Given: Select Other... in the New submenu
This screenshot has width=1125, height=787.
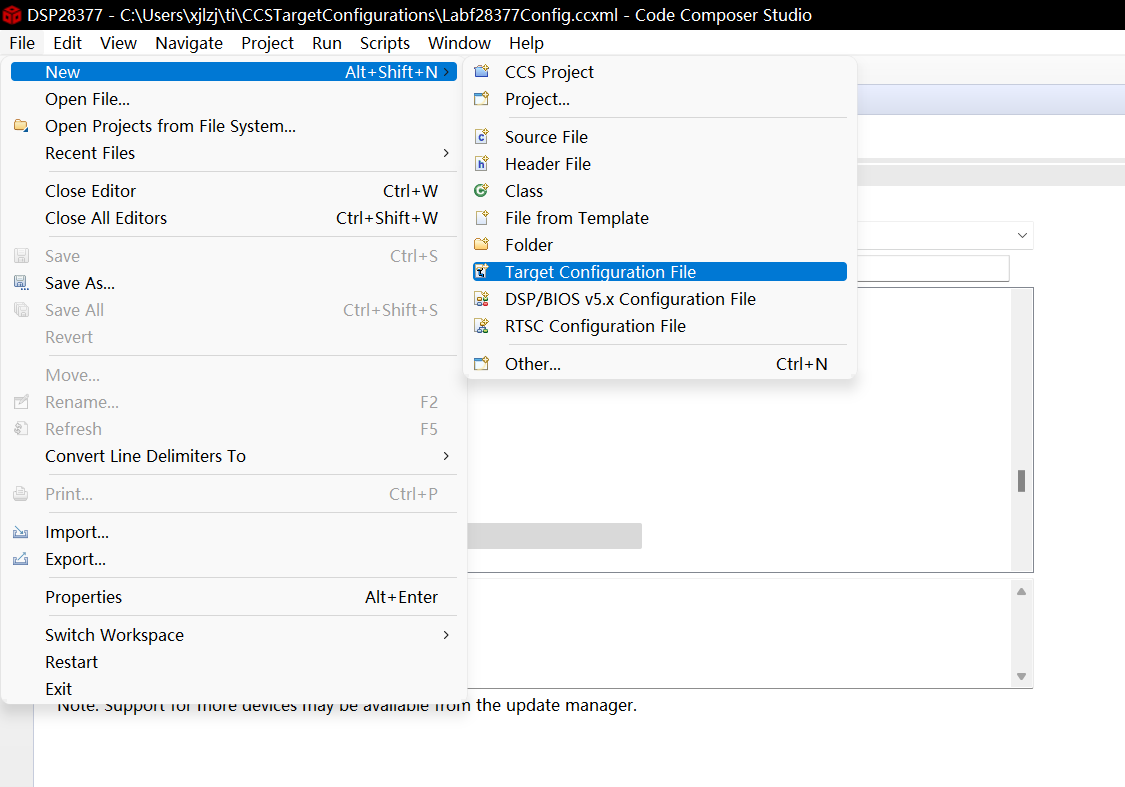Looking at the screenshot, I should (532, 364).
